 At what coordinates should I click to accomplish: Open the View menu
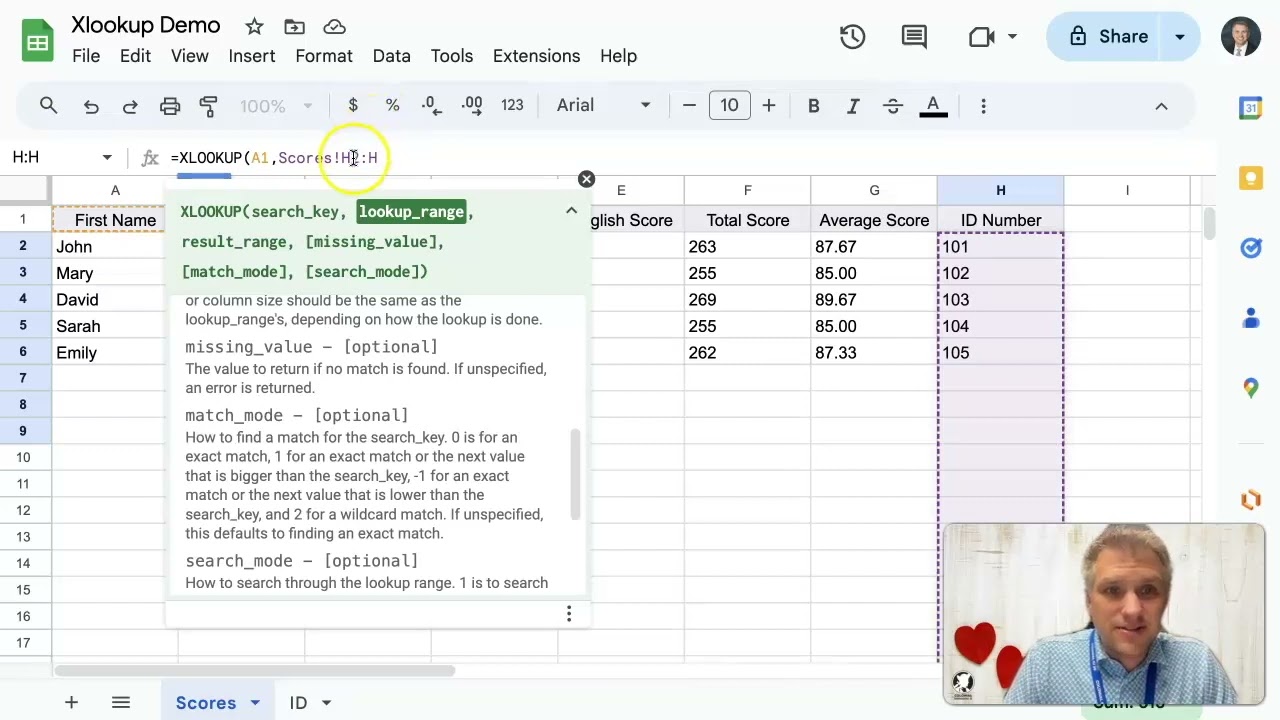[x=189, y=56]
